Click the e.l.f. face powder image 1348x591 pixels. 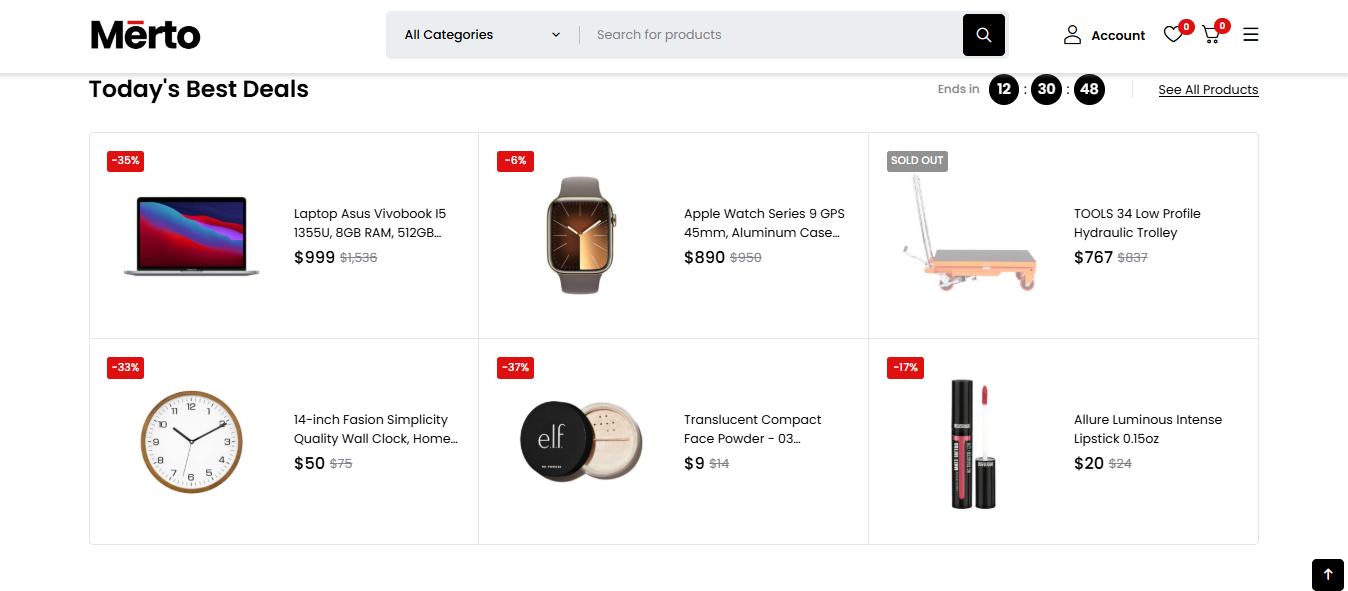[x=581, y=441]
